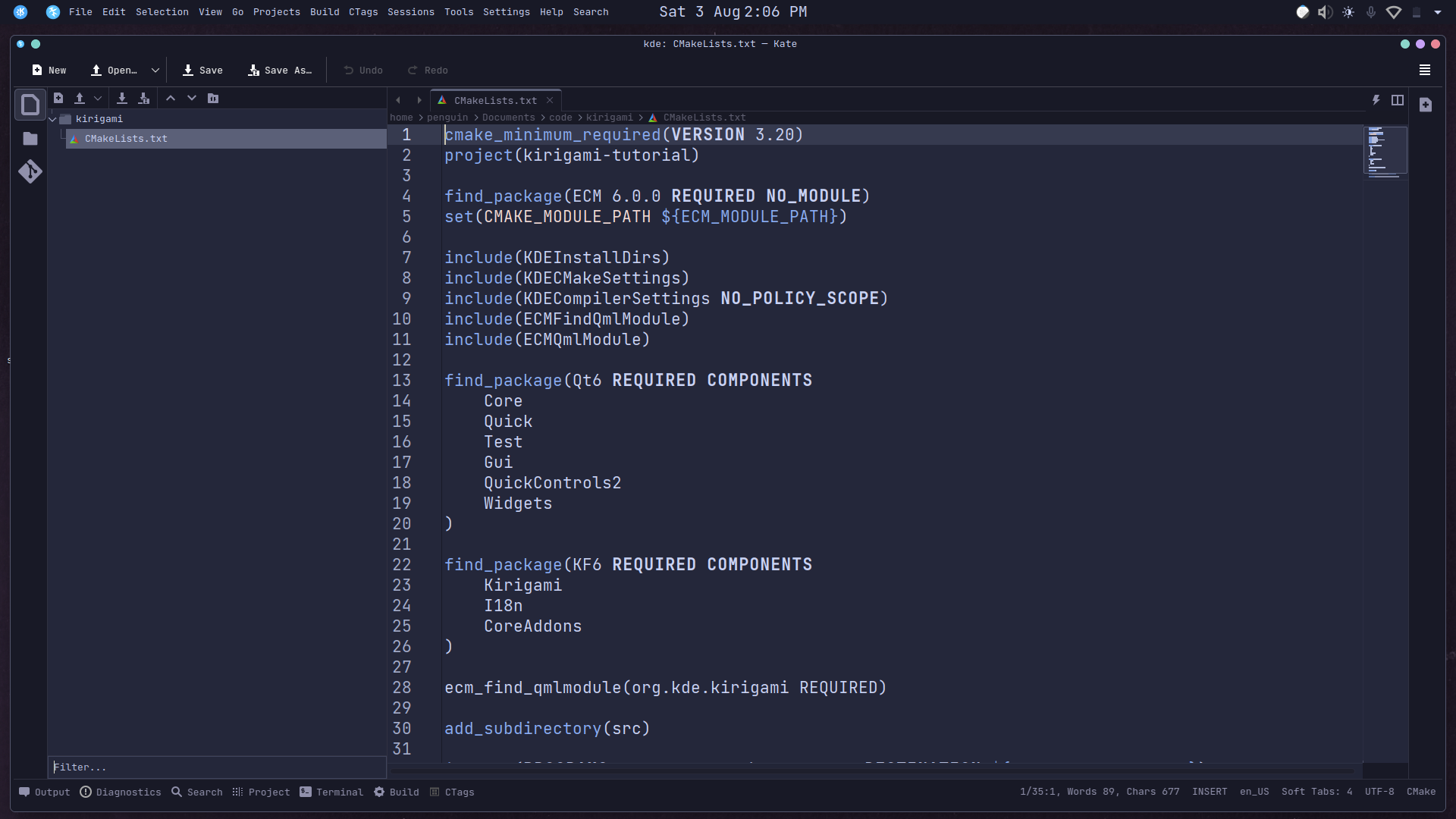Open the filesystem browser sidebar icon
Screen dimensions: 1456x819
click(30, 139)
